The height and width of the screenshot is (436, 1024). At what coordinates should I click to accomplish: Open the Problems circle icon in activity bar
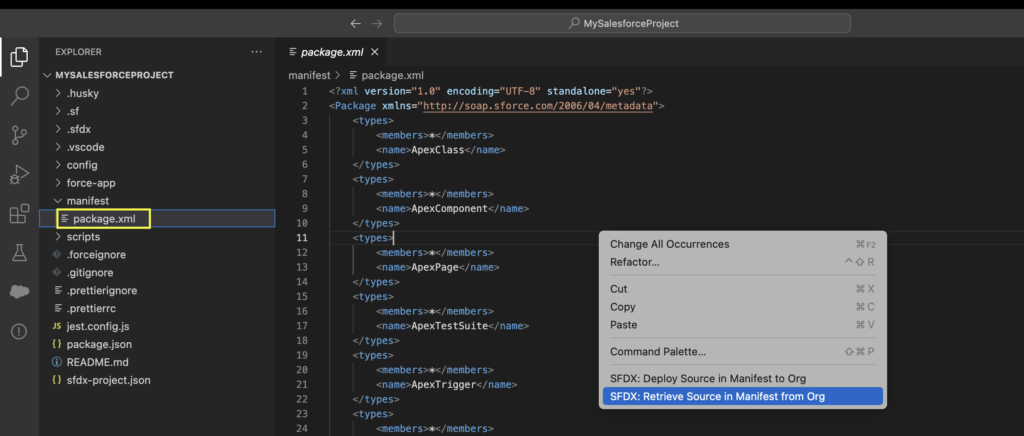[x=20, y=332]
